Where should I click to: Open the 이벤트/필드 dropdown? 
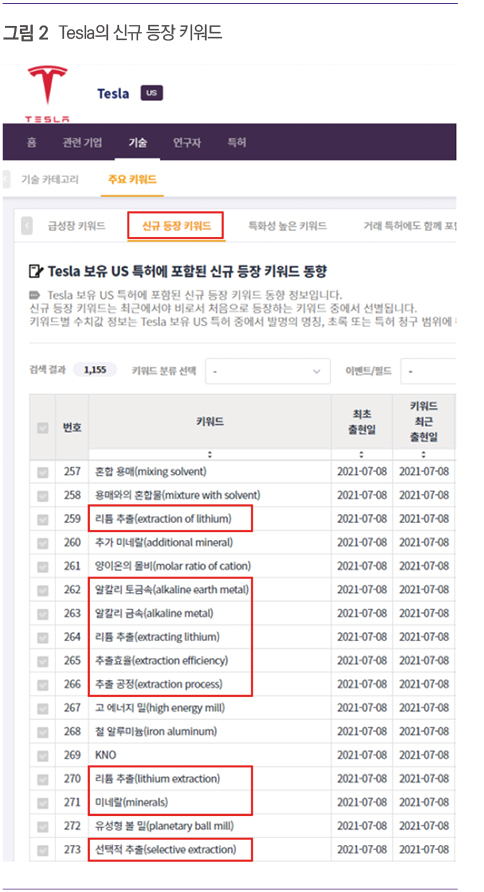428,371
